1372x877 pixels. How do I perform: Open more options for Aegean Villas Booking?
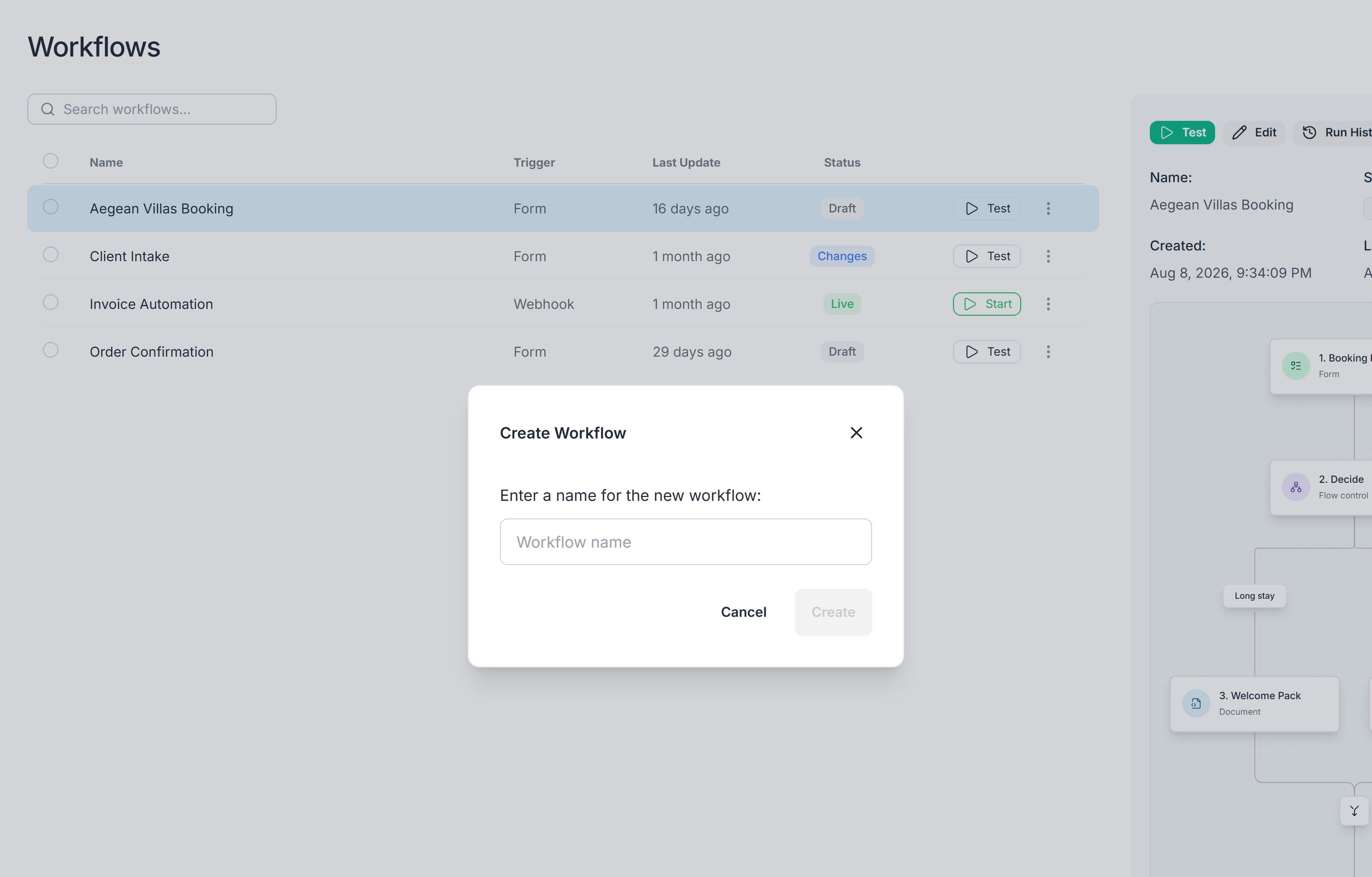tap(1048, 208)
